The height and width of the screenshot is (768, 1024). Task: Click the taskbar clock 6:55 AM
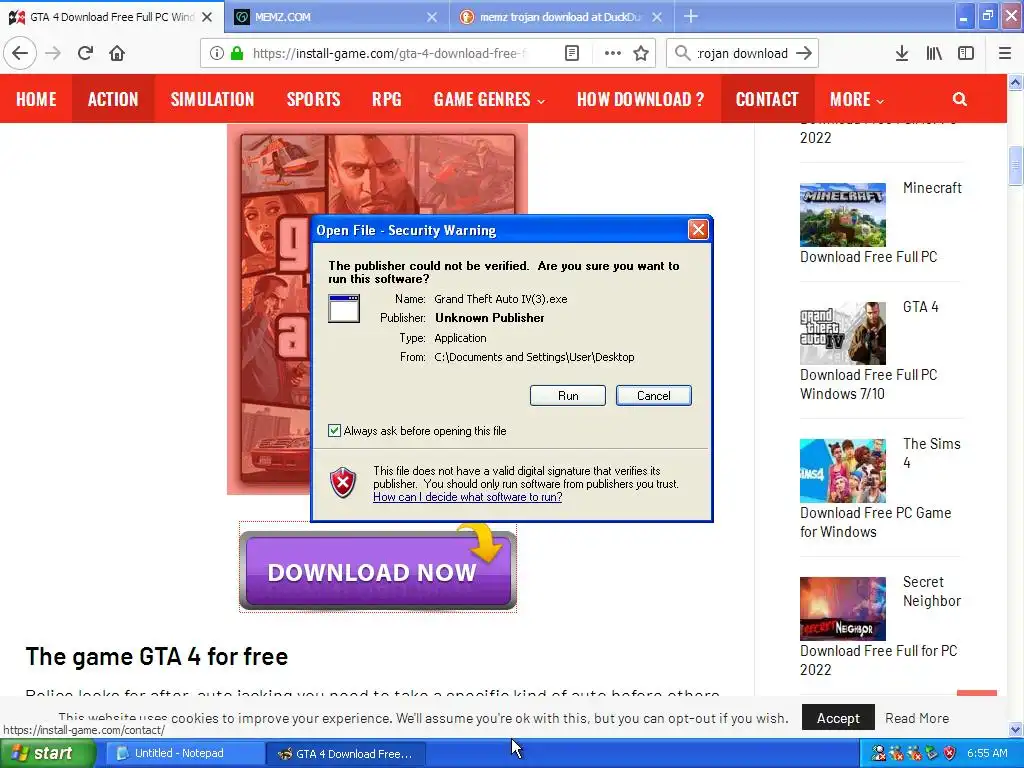tap(987, 753)
